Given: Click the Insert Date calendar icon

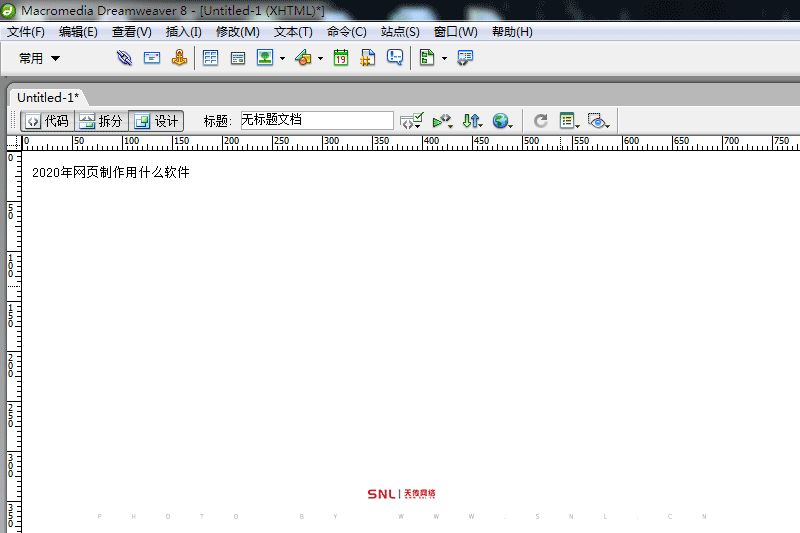Looking at the screenshot, I should 341,58.
